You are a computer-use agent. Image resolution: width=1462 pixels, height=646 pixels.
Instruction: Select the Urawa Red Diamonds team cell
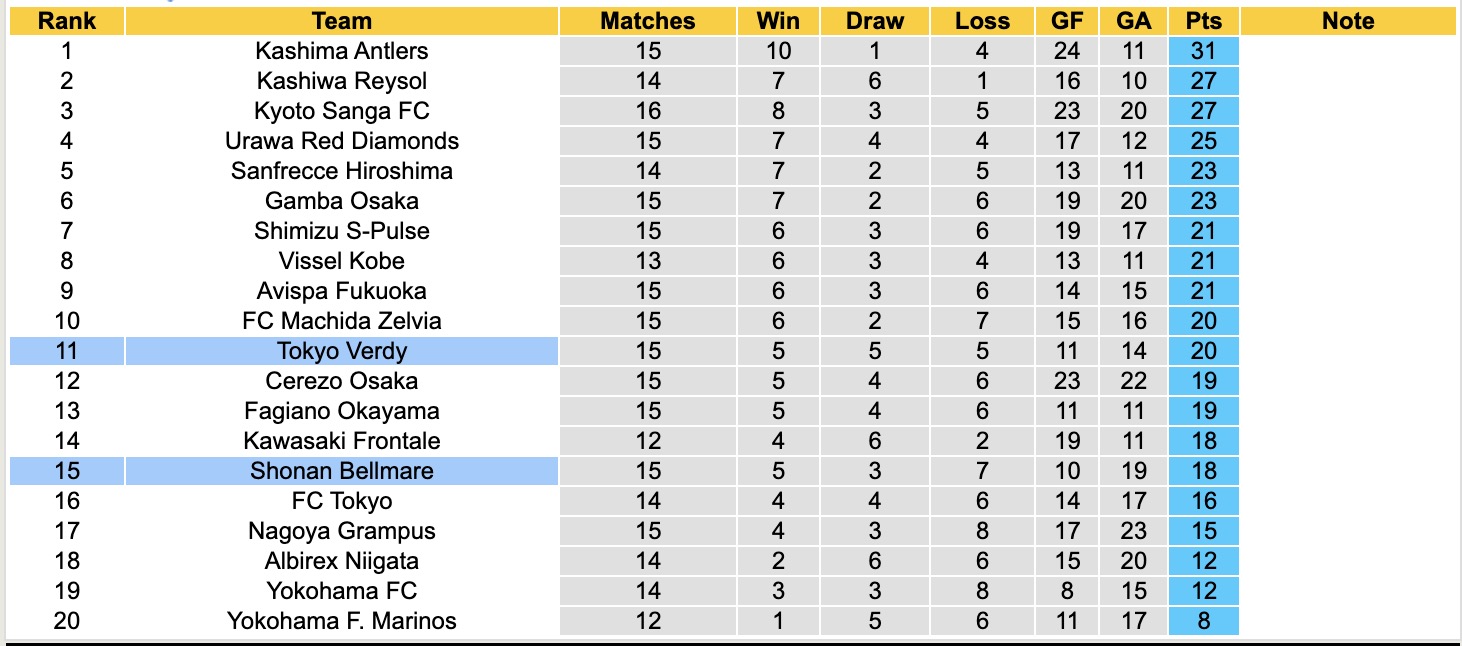(x=341, y=141)
